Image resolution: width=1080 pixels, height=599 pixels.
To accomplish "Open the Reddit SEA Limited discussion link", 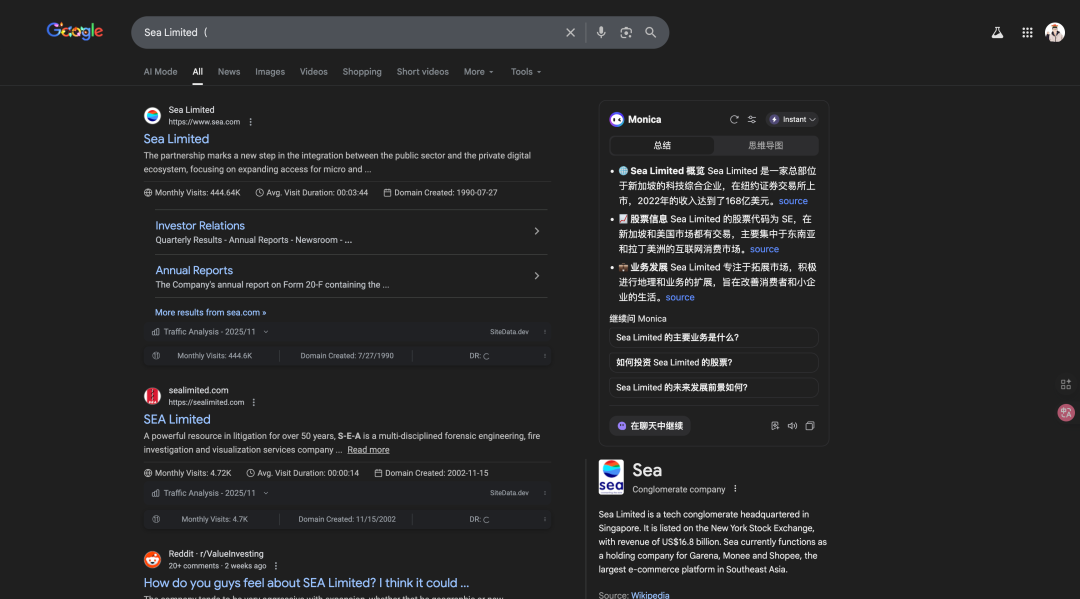I will [x=306, y=583].
